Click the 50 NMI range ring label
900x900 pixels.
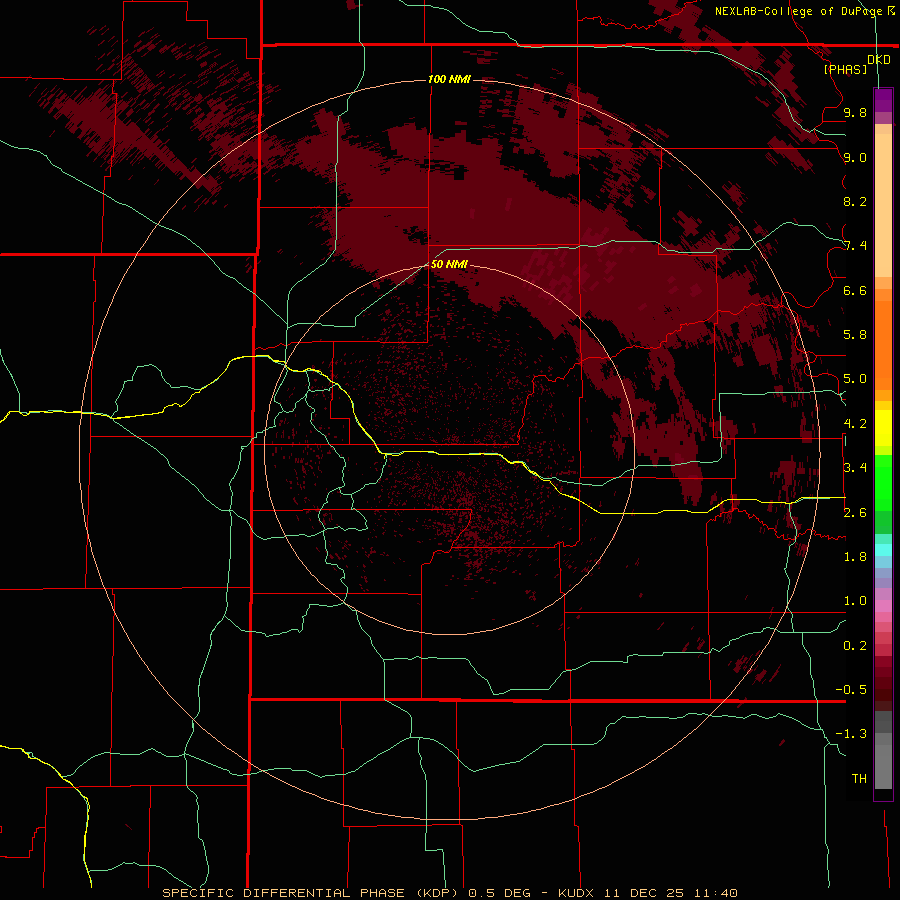pos(449,264)
